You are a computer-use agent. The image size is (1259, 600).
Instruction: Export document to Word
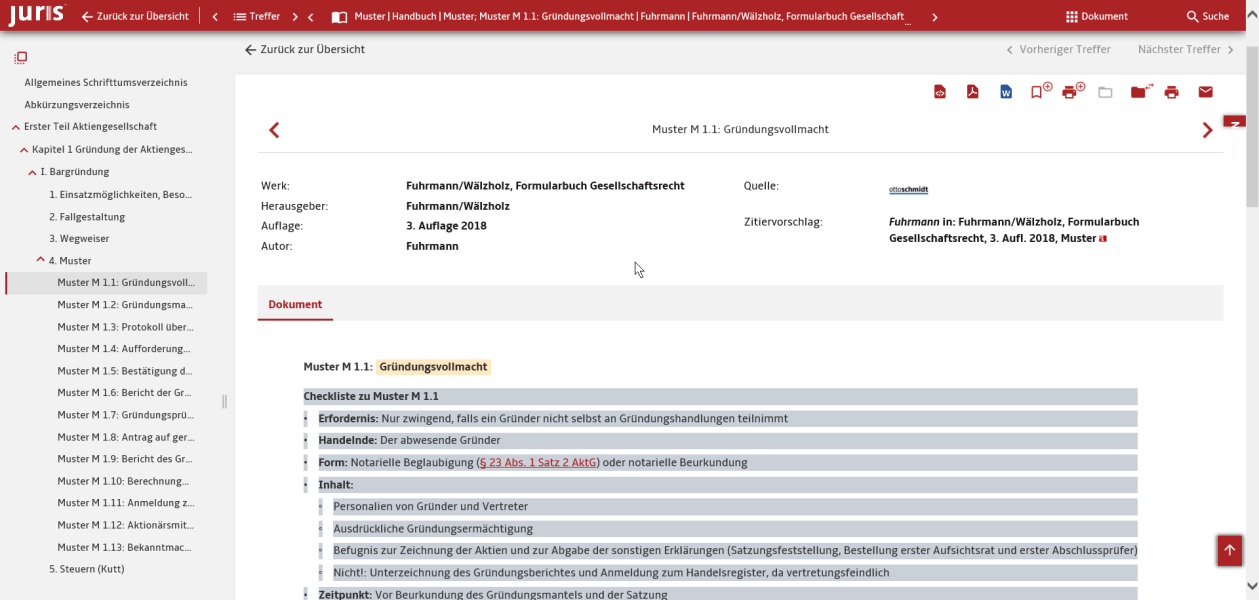(x=1006, y=92)
